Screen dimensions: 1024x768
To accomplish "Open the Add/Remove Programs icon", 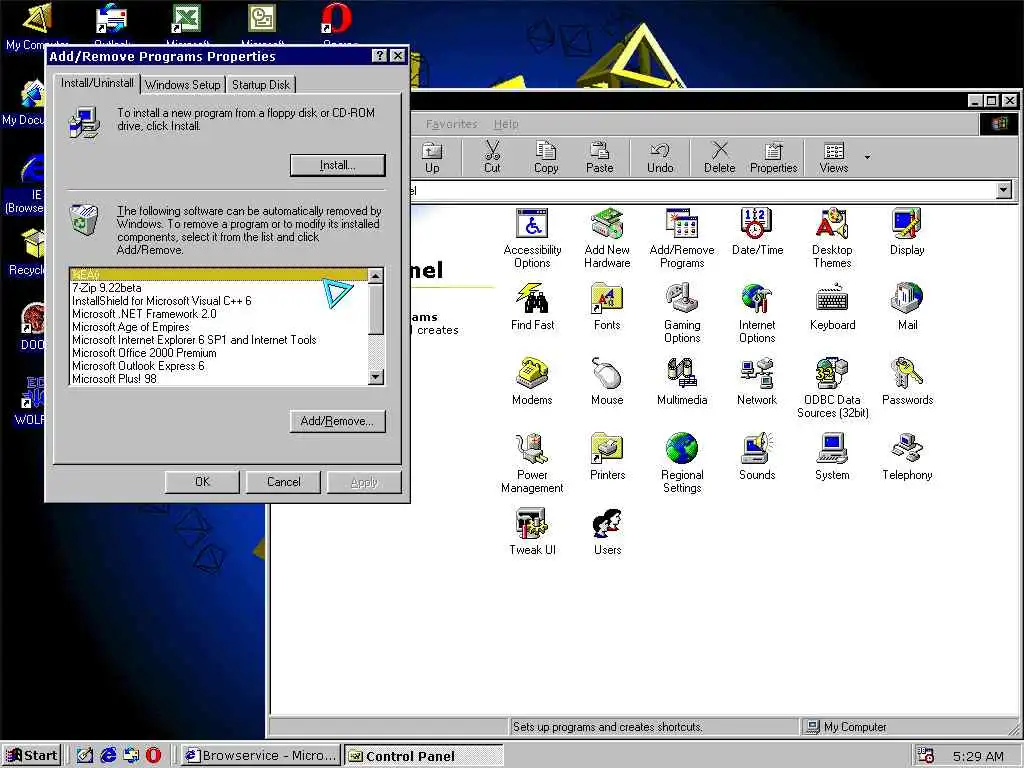I will point(682,238).
